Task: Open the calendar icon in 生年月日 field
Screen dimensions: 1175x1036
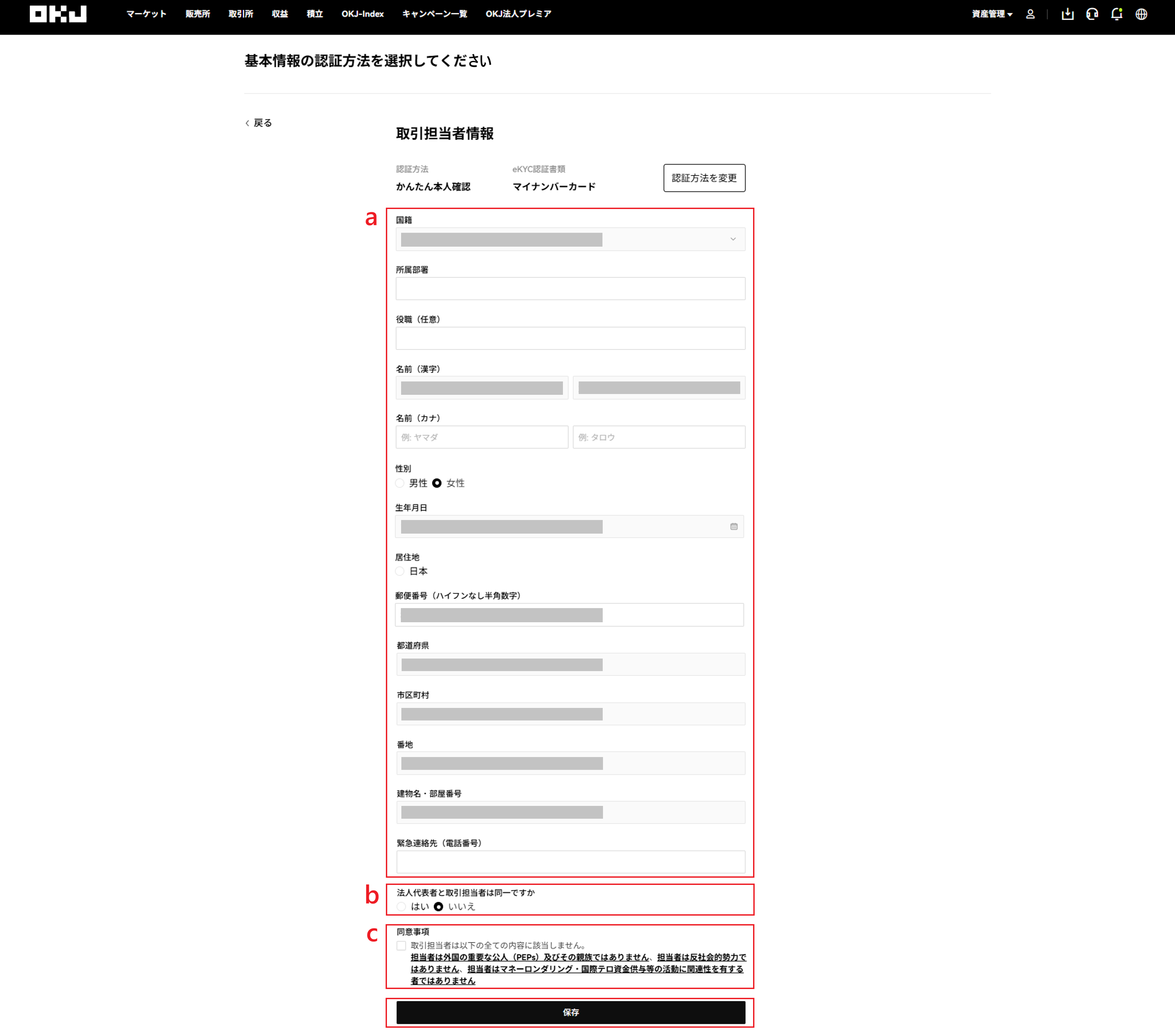Action: (x=734, y=526)
